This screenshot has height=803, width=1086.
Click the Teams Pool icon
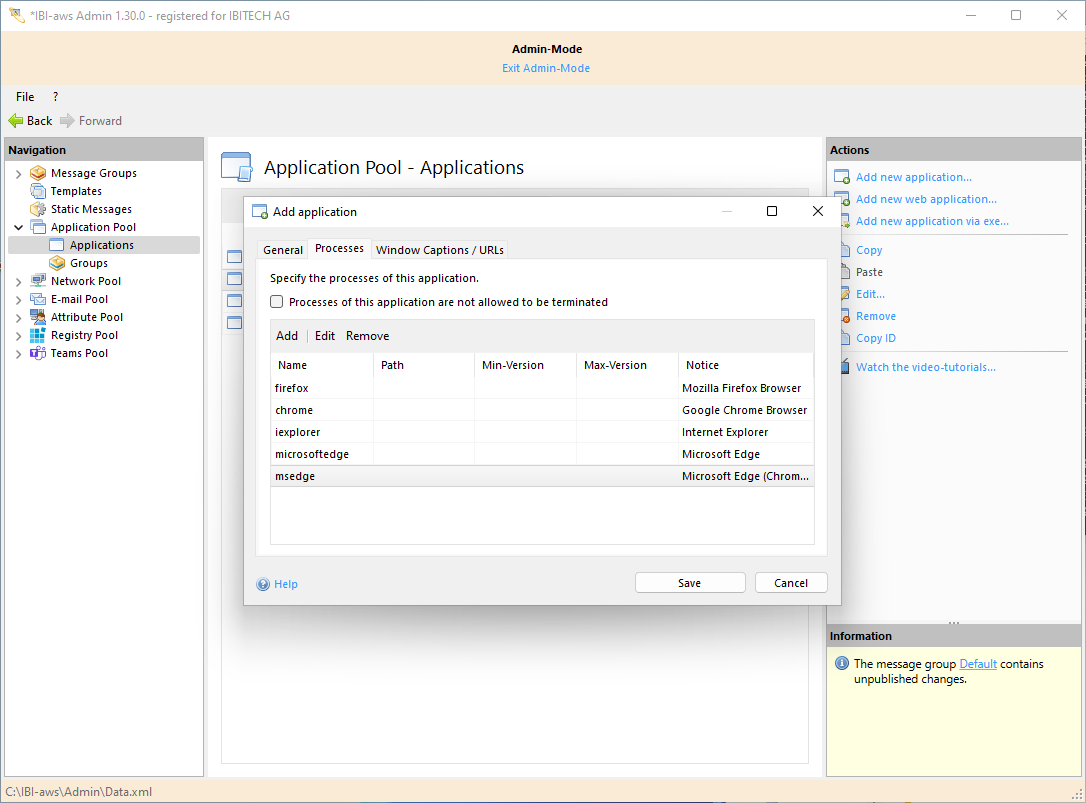coord(38,353)
